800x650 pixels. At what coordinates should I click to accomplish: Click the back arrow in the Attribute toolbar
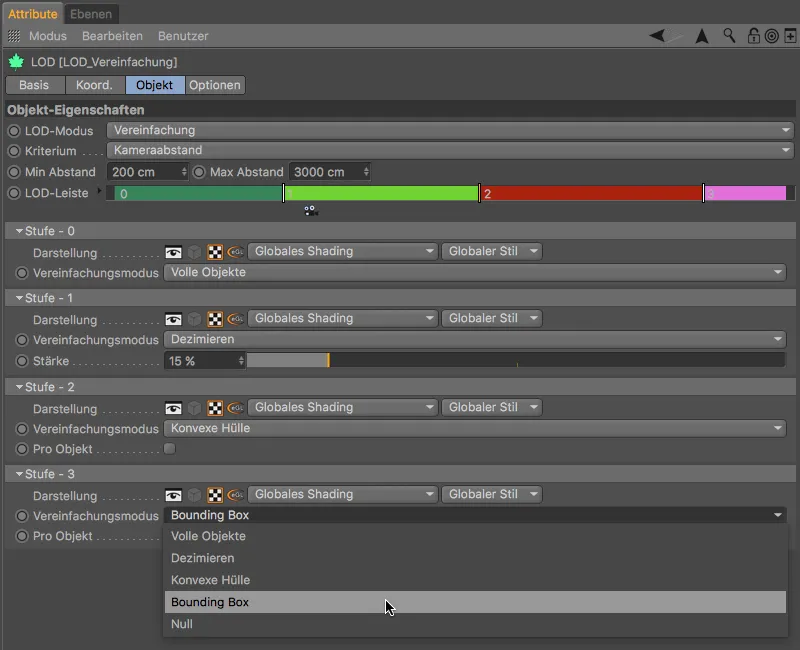[x=658, y=36]
